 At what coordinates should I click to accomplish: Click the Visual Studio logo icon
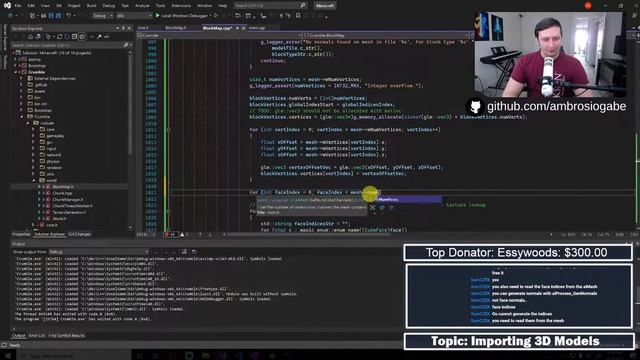click(7, 6)
